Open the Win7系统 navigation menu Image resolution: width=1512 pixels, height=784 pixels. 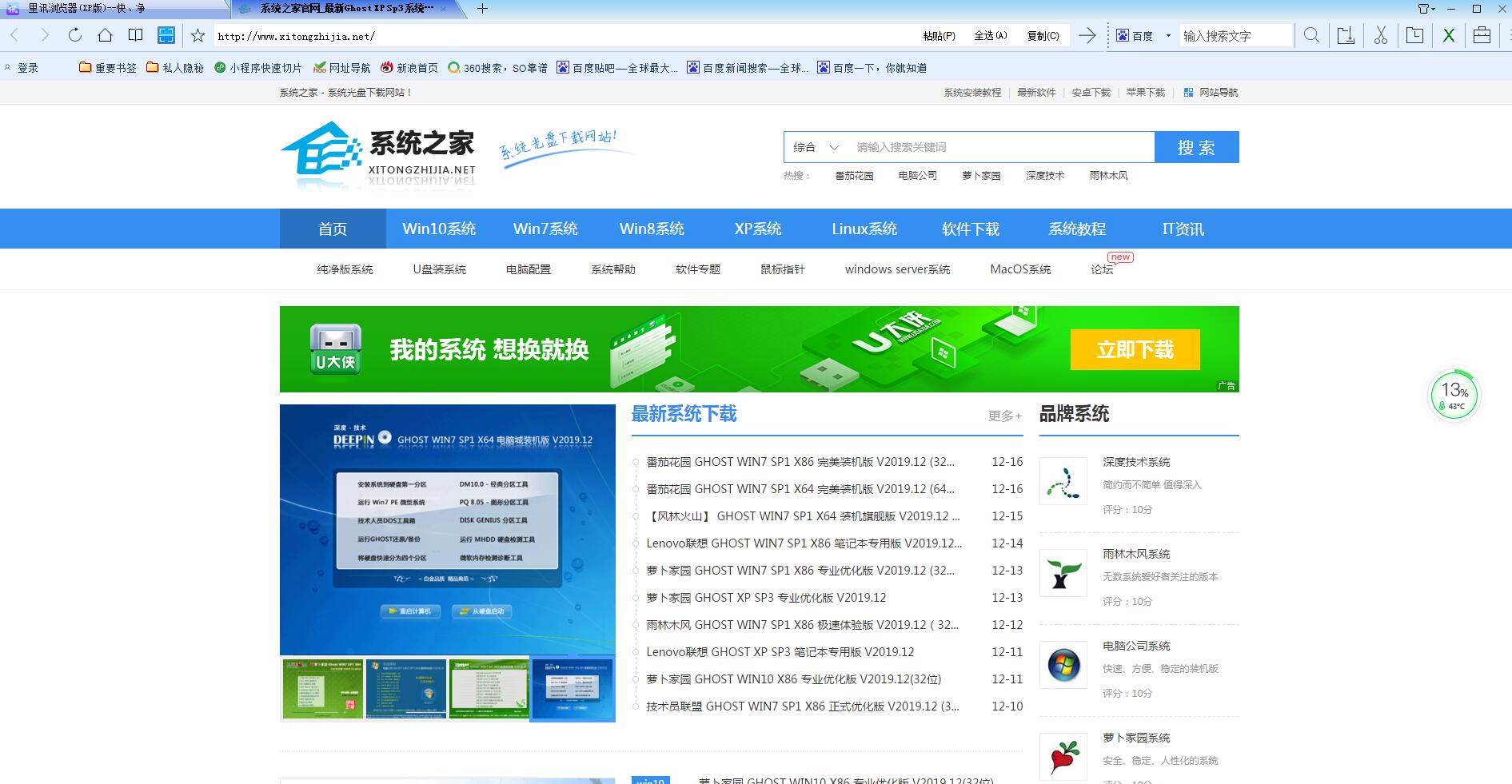(545, 229)
